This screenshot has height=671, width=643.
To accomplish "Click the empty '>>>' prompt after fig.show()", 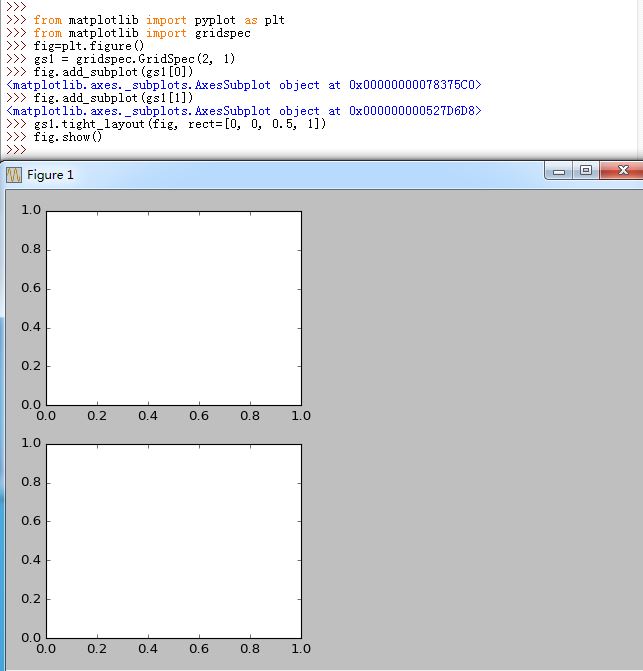I will click(16, 150).
